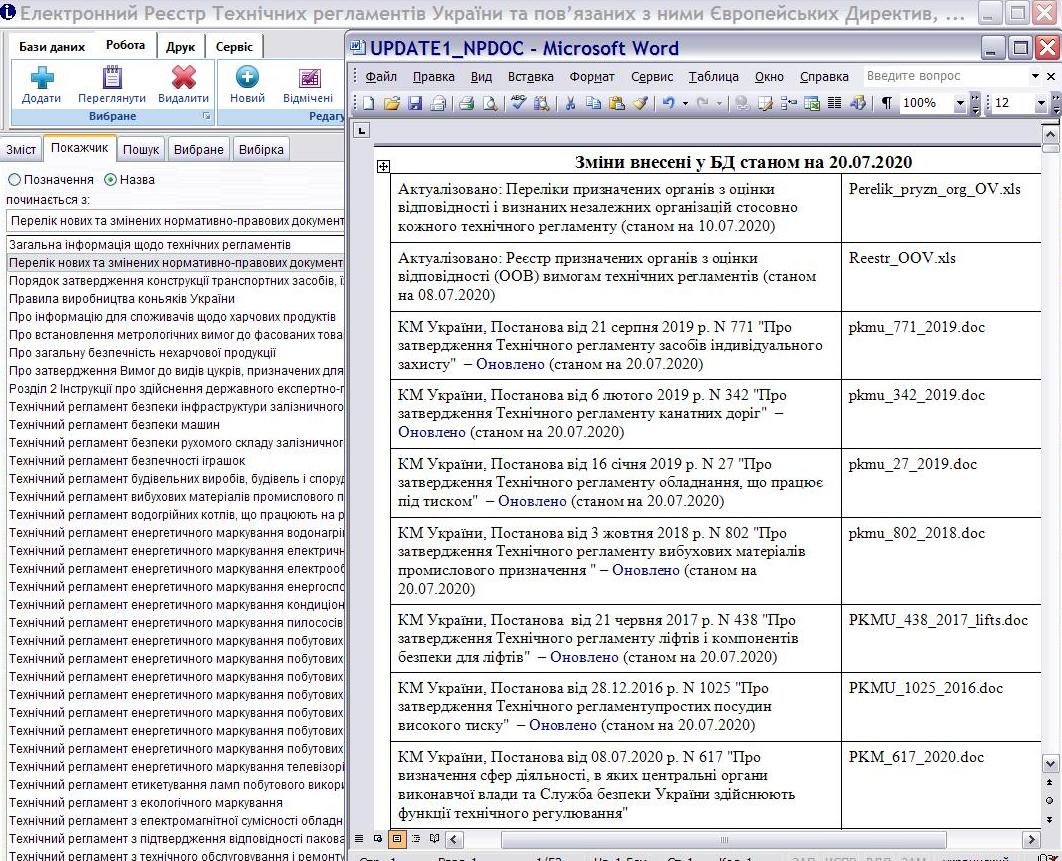
Task: Click the vertical scrollbar down arrow in Word
Action: tap(1050, 764)
